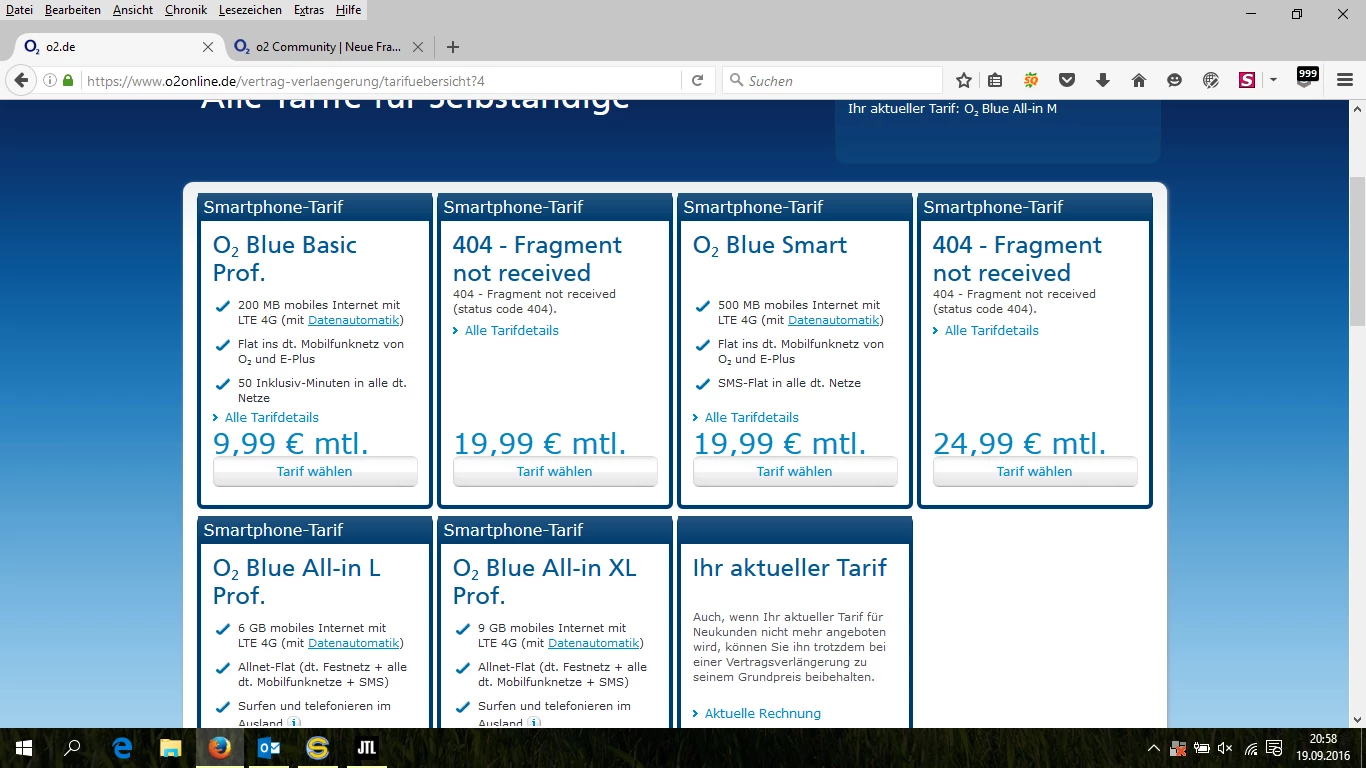The width and height of the screenshot is (1366, 768).
Task: Open the Hilfe menu
Action: coord(349,10)
